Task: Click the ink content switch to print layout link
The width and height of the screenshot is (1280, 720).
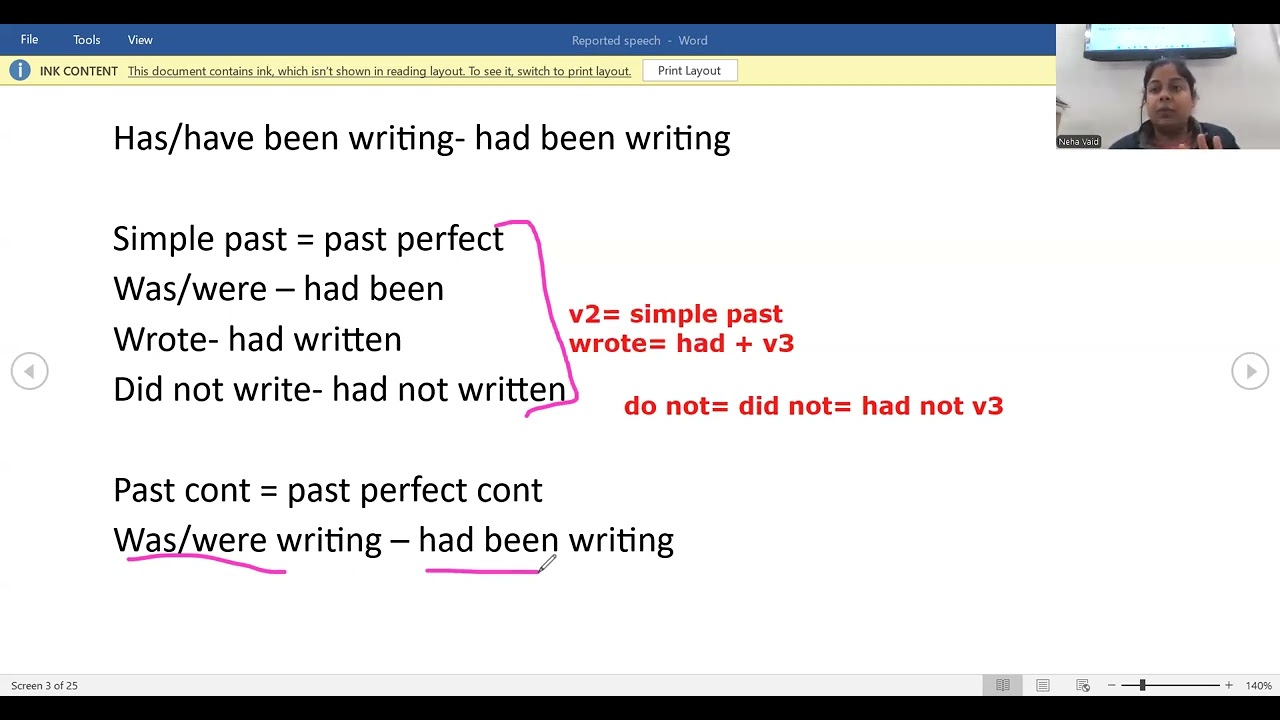Action: pos(379,71)
